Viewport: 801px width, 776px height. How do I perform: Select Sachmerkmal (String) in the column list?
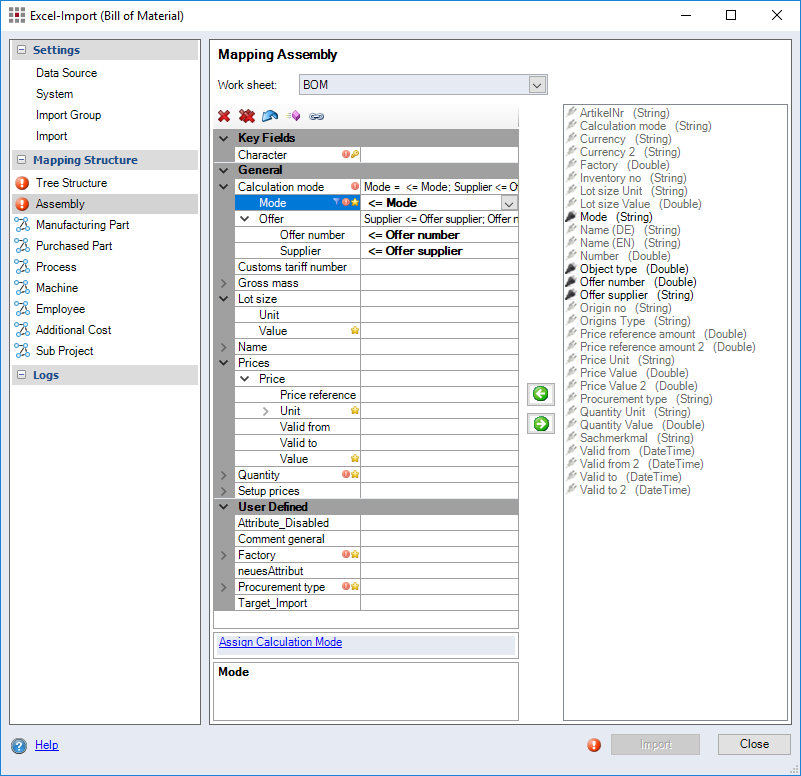click(x=637, y=437)
